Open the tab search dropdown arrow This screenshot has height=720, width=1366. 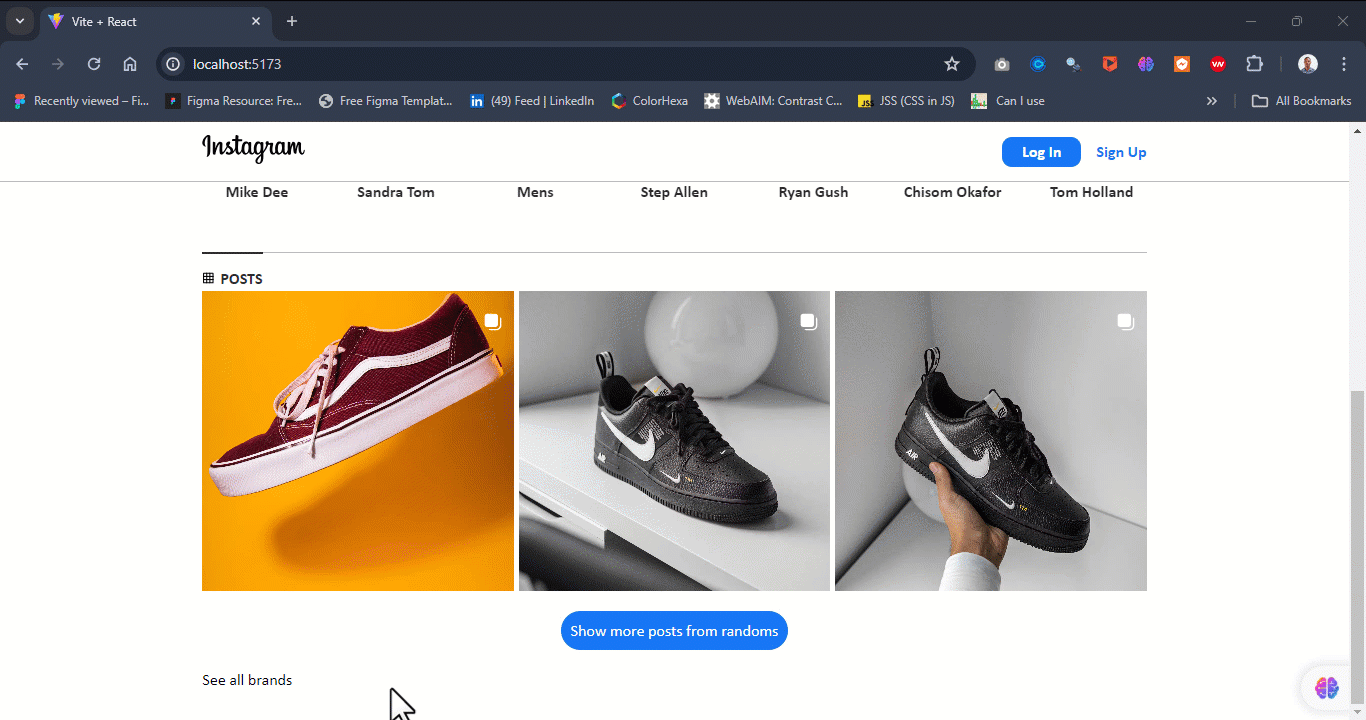(19, 21)
